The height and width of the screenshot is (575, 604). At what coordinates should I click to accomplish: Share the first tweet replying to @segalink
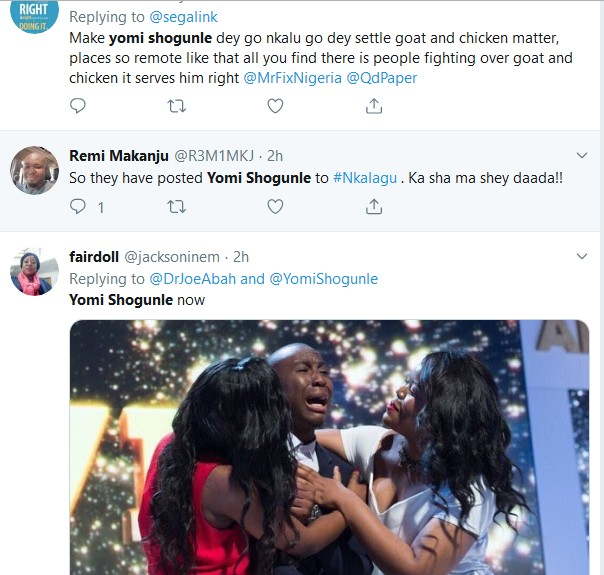pyautogui.click(x=374, y=105)
